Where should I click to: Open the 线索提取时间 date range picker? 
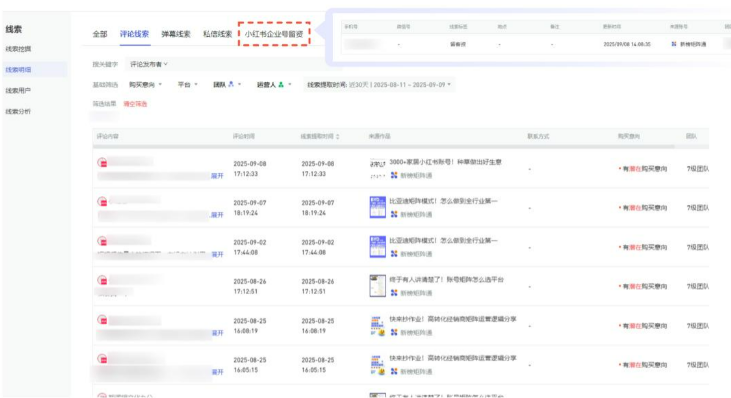point(379,85)
